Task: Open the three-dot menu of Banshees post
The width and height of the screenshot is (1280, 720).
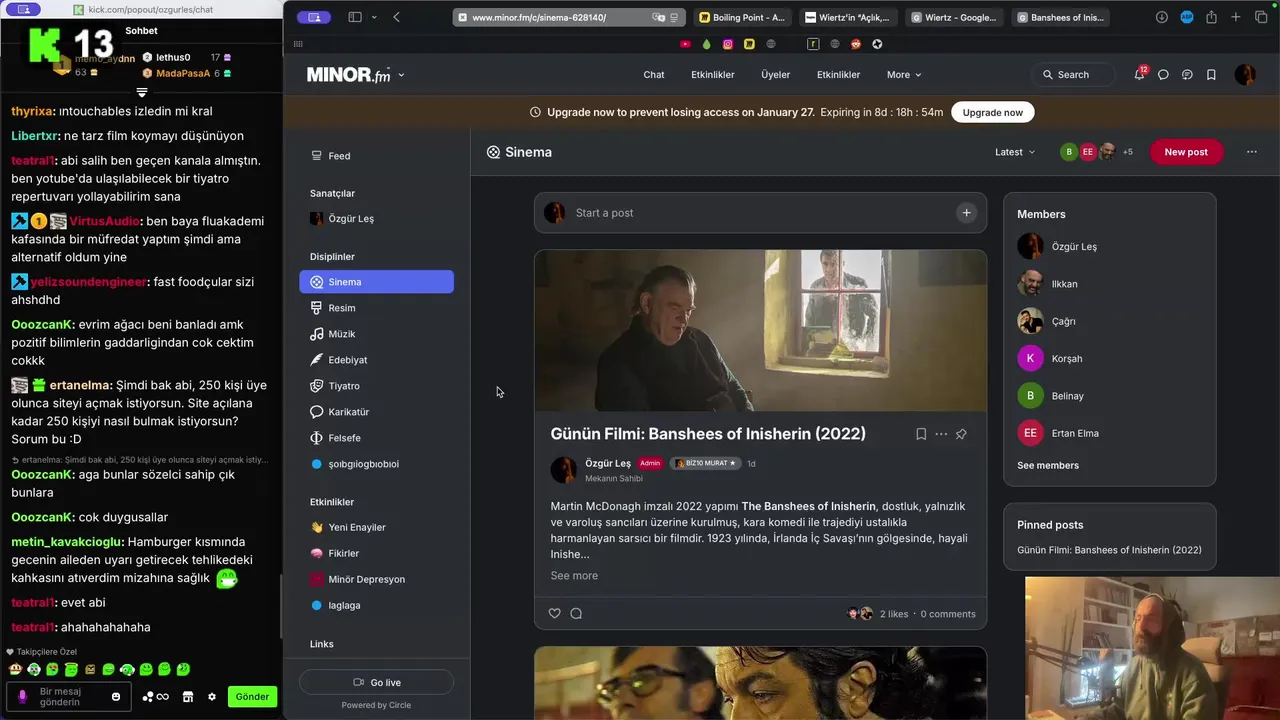Action: click(941, 434)
